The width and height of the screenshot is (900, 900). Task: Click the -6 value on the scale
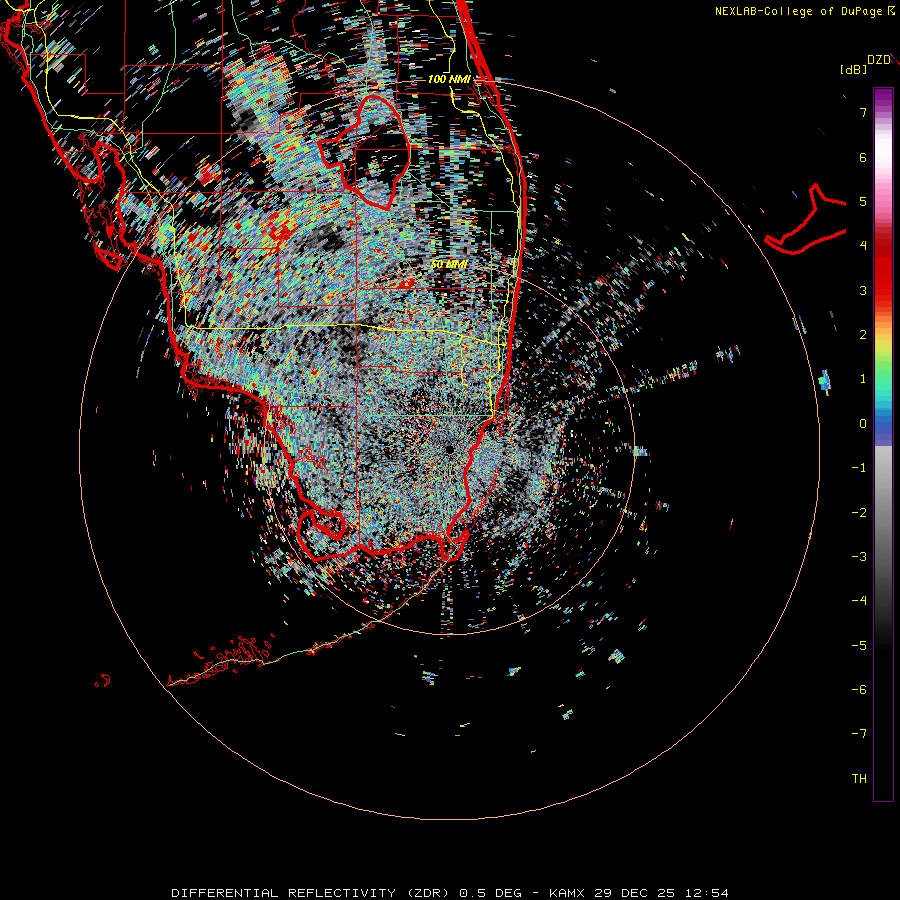pyautogui.click(x=859, y=689)
